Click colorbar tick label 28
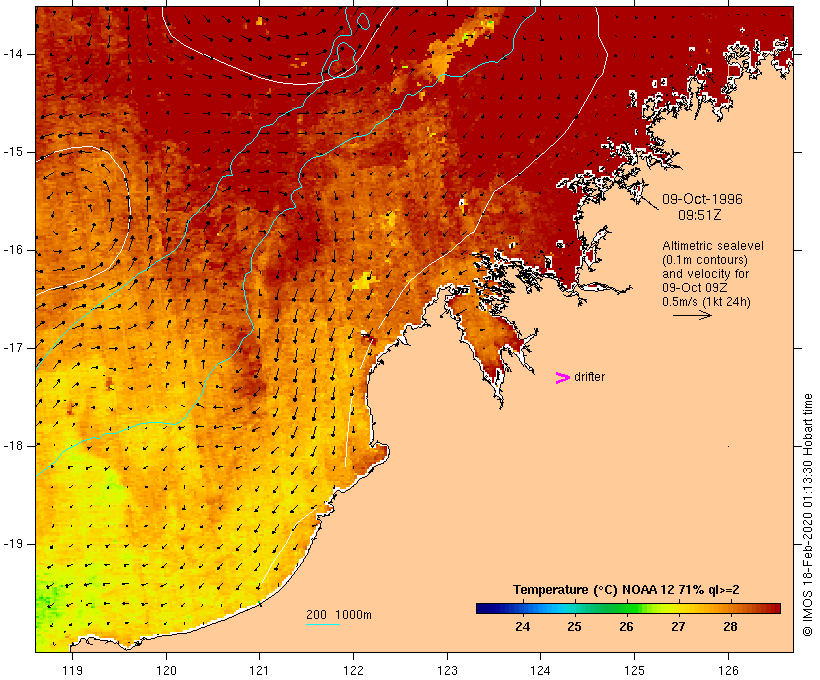 730,627
